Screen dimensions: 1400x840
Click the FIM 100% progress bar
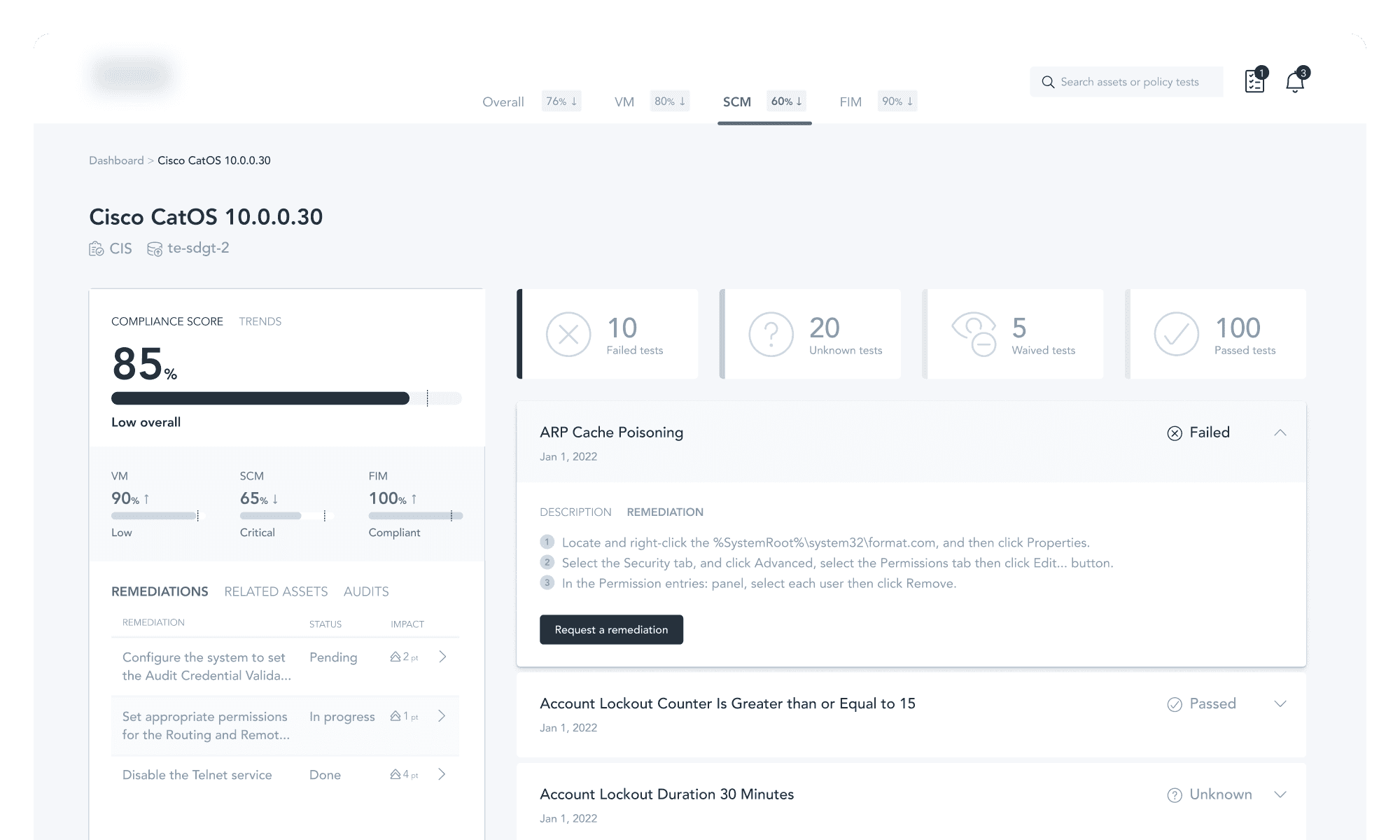click(416, 516)
